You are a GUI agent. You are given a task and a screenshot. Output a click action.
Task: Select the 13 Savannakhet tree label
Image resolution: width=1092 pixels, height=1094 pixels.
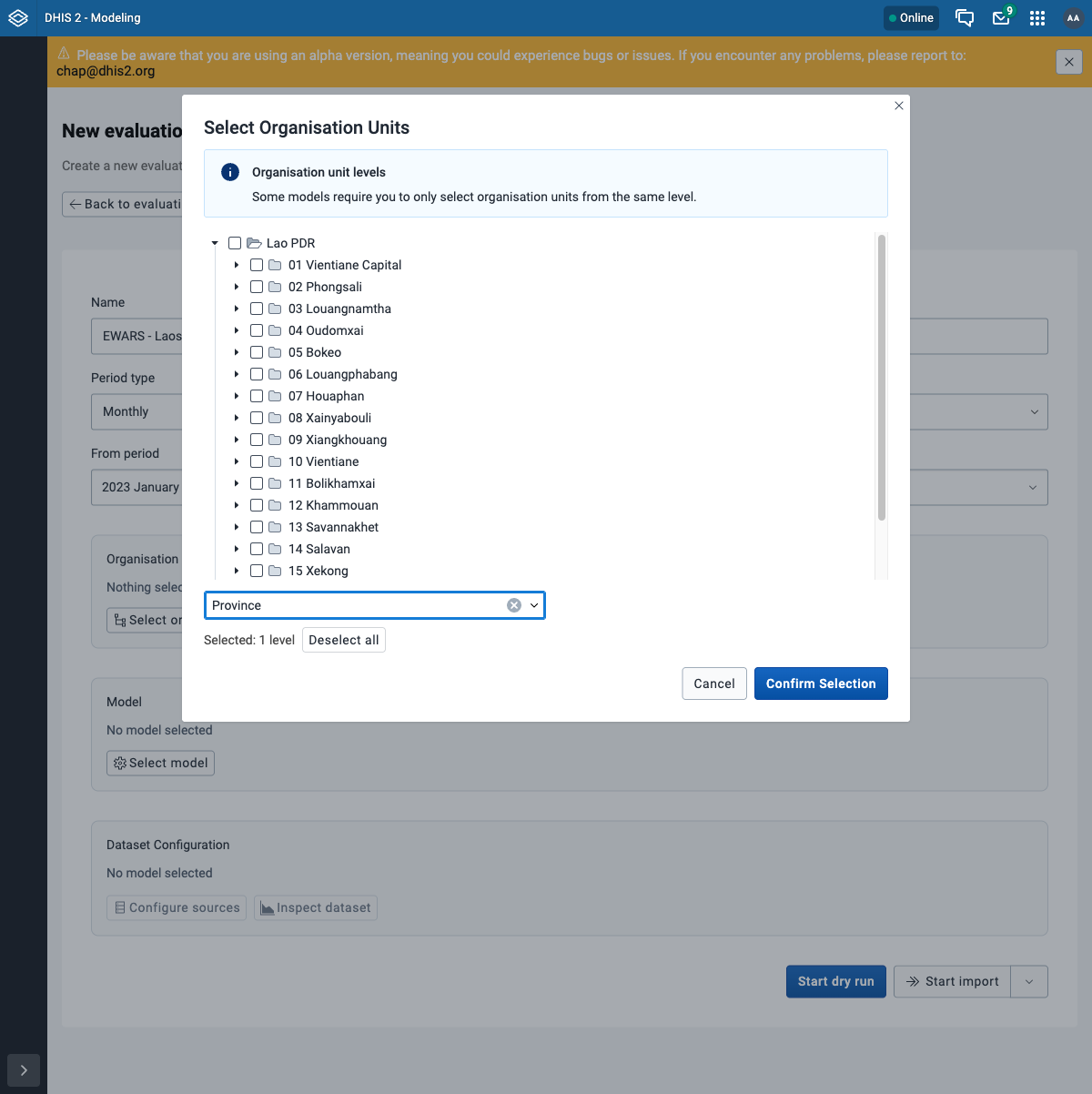[333, 527]
